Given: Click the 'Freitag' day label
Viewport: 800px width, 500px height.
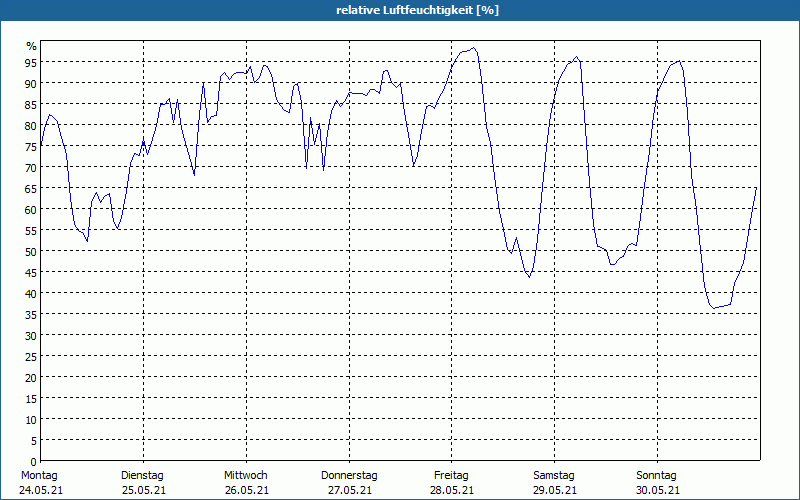Looking at the screenshot, I should (451, 476).
